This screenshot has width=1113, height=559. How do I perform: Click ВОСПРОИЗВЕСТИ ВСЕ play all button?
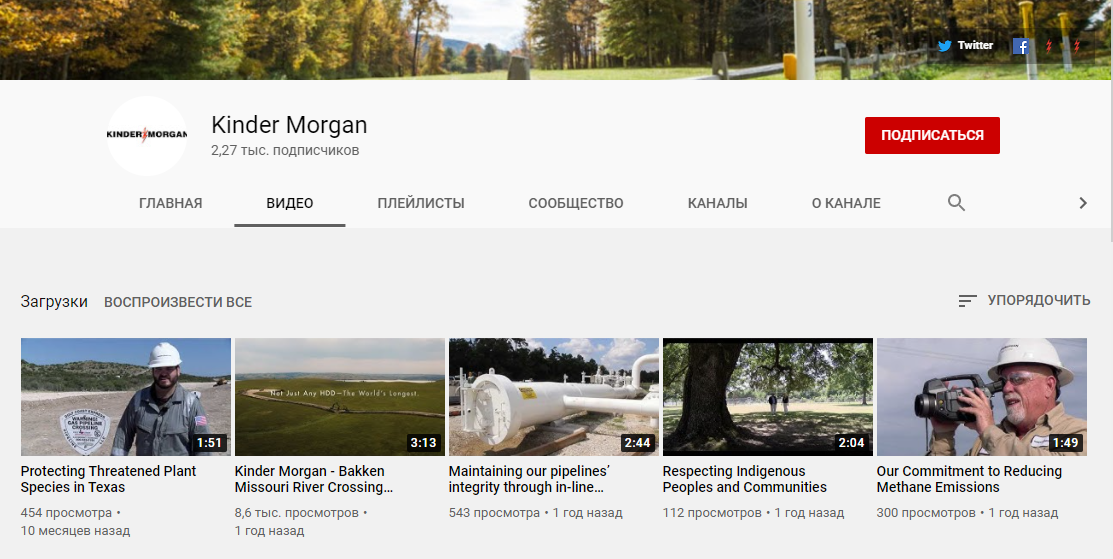(178, 302)
